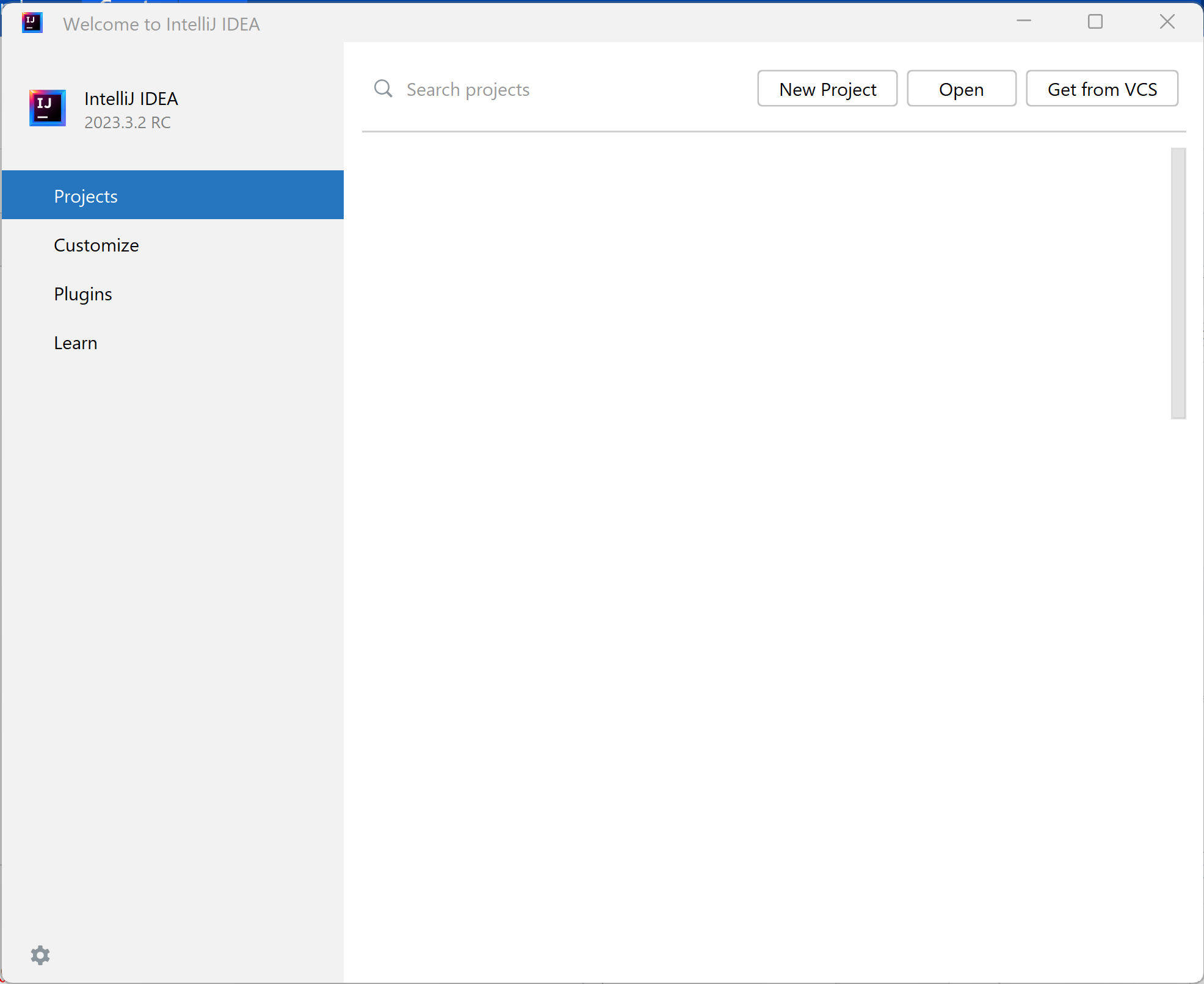Maximize the Welcome window

pos(1095,22)
